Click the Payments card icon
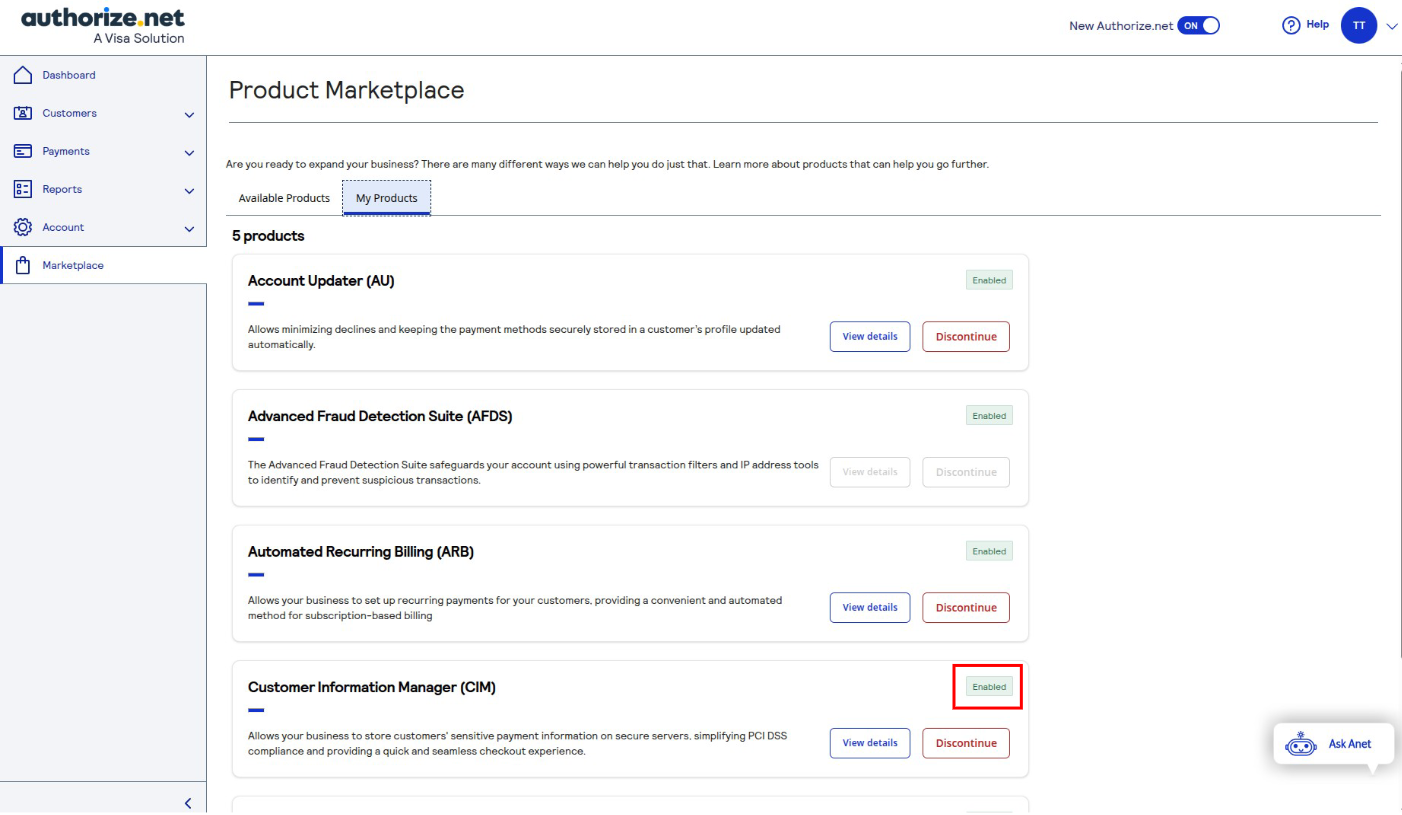1402x815 pixels. coord(22,151)
